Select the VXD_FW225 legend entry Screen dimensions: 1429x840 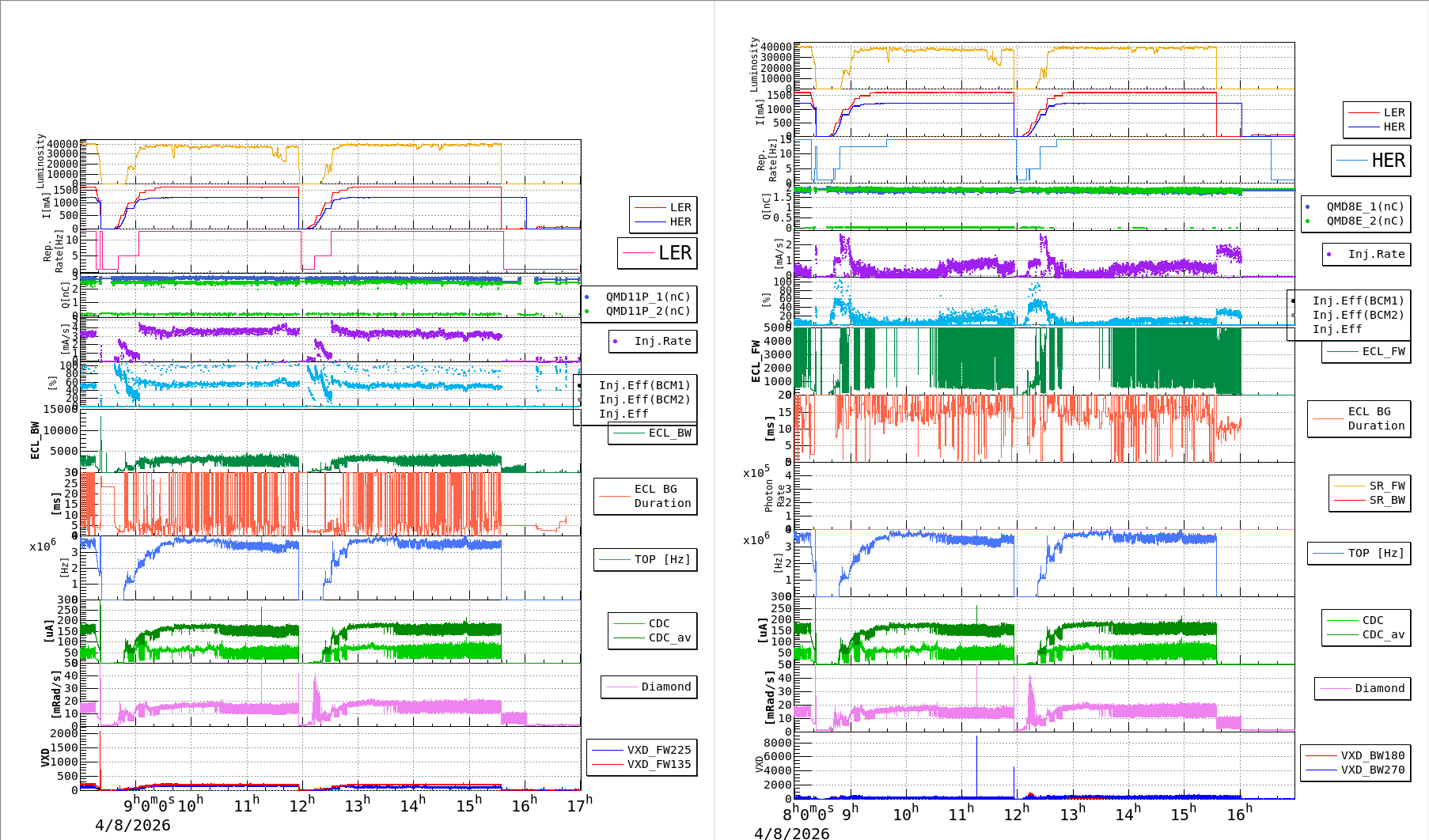658,750
